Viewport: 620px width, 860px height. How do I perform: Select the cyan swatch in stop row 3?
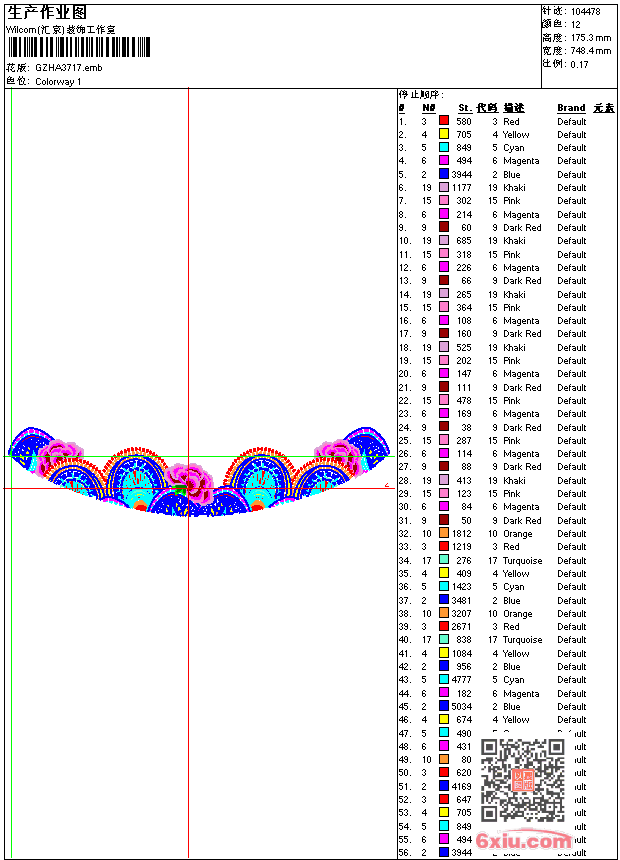tap(444, 148)
